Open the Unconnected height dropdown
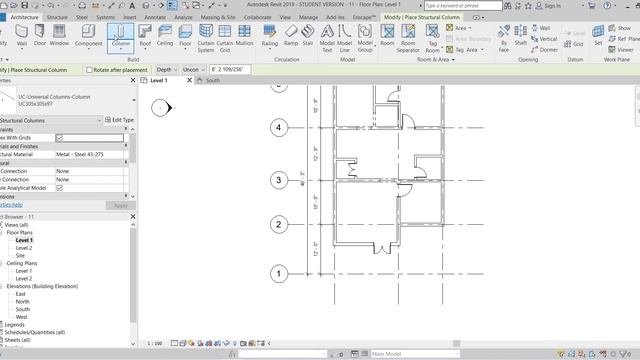640x360 pixels. click(x=193, y=70)
